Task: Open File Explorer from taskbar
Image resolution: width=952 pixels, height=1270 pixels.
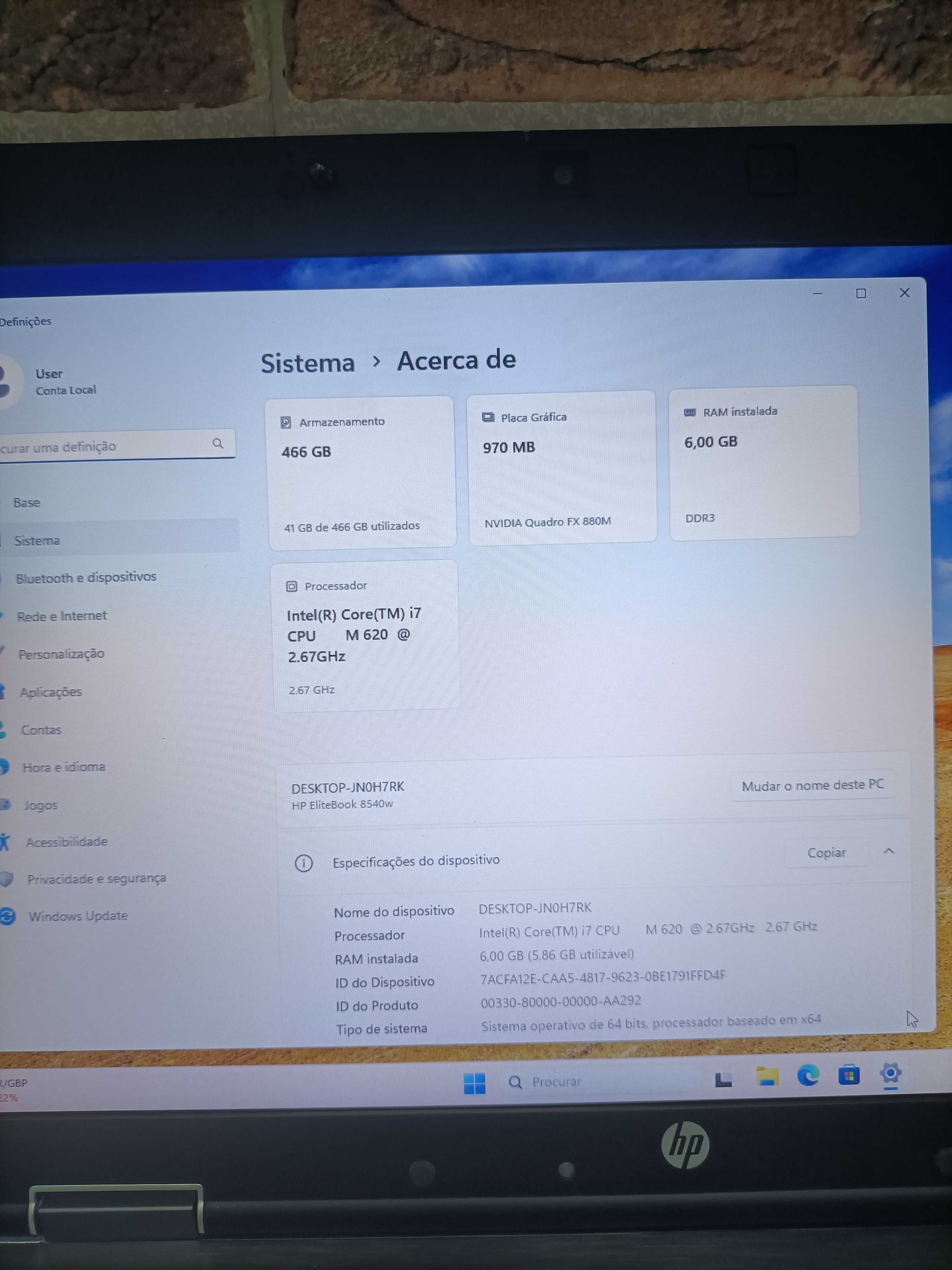Action: coord(767,1077)
